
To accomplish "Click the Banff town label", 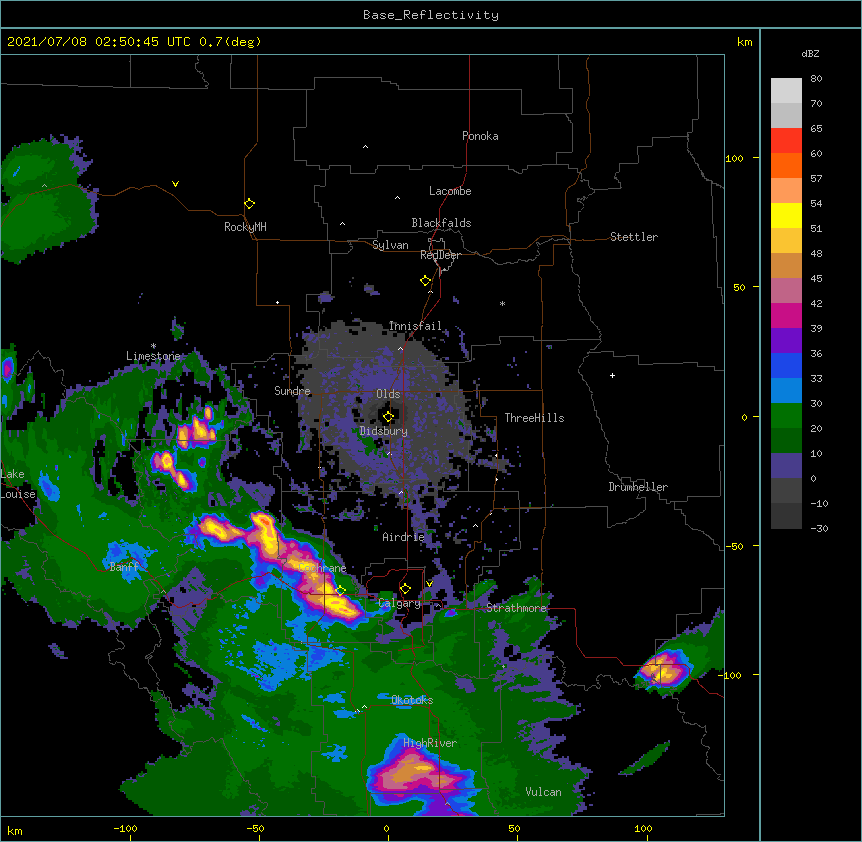I will click(x=124, y=567).
